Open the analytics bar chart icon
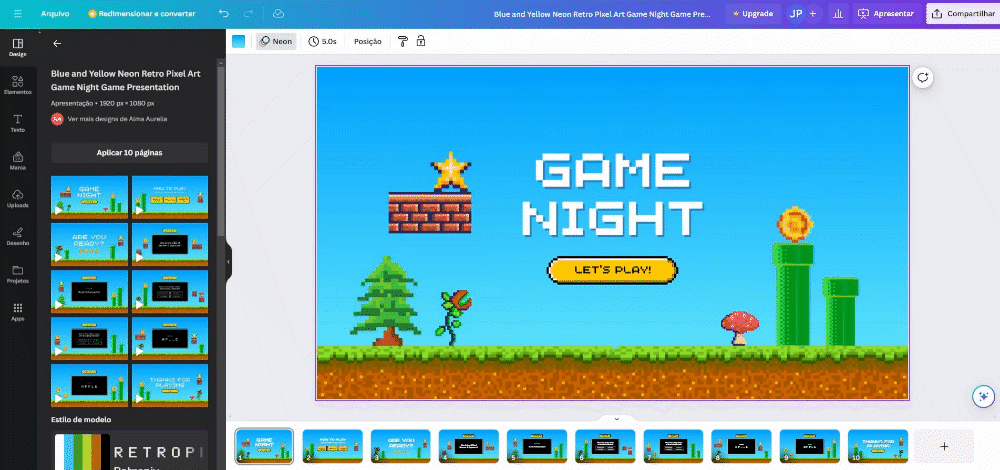Image resolution: width=1000 pixels, height=470 pixels. click(837, 14)
